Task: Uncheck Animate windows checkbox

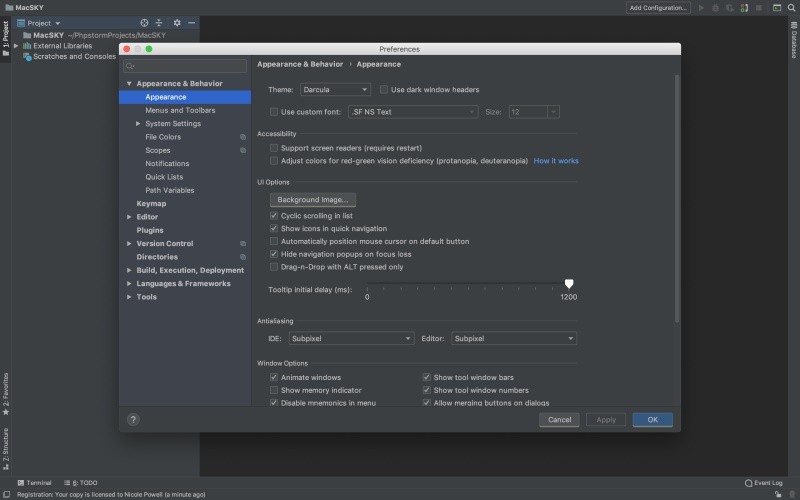Action: [274, 378]
